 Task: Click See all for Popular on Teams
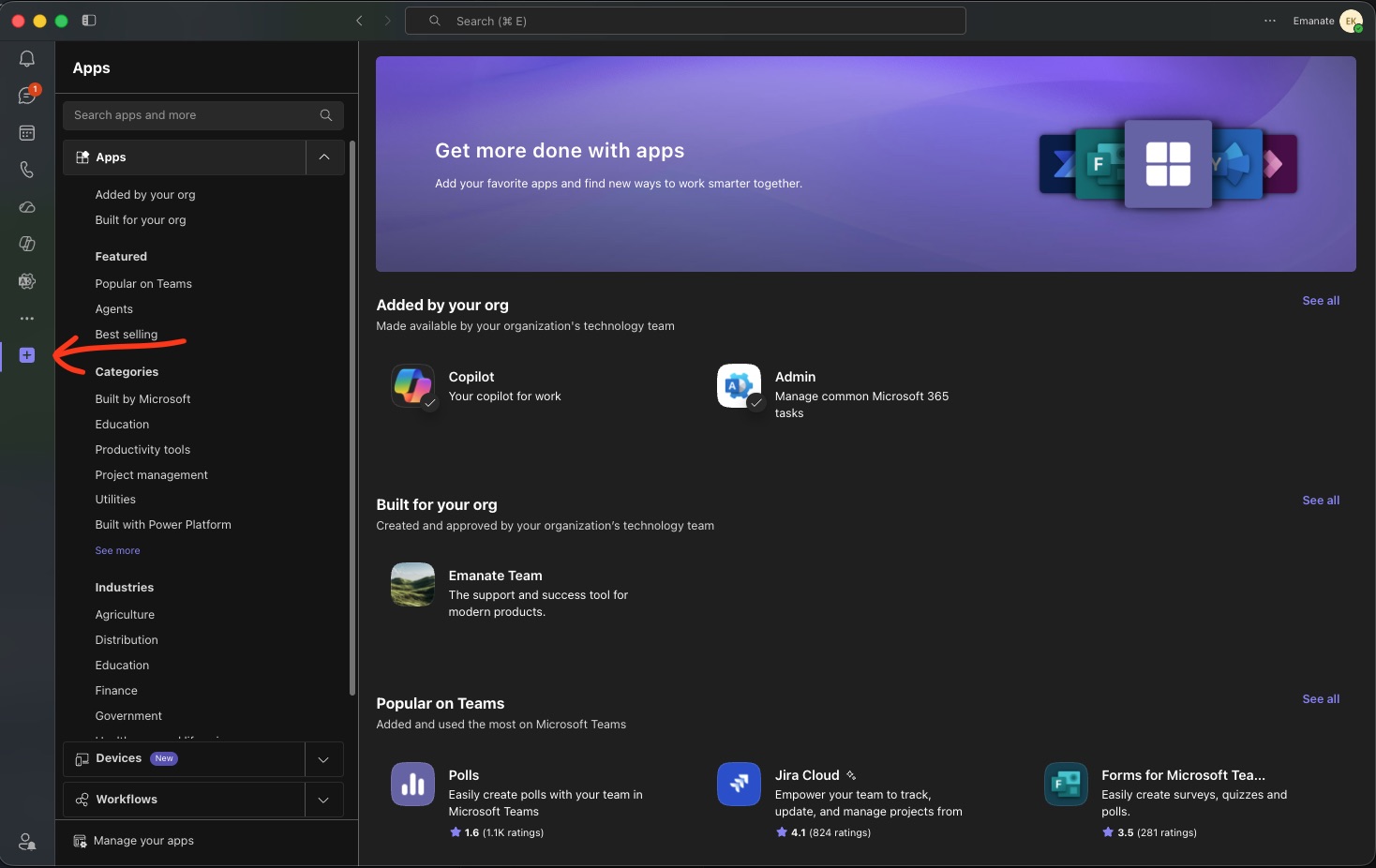[1321, 699]
